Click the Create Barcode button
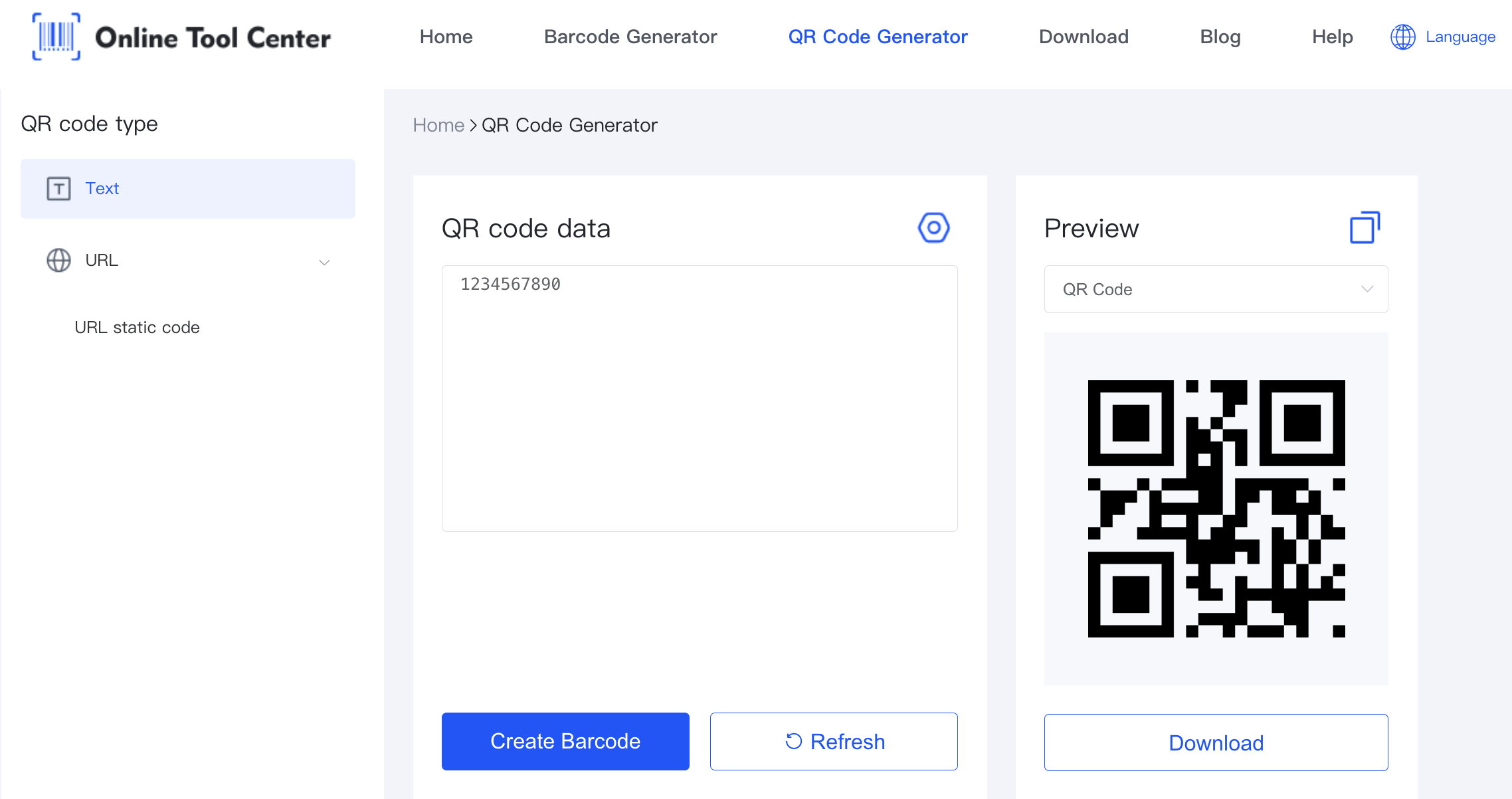Viewport: 1512px width, 799px height. 565,741
